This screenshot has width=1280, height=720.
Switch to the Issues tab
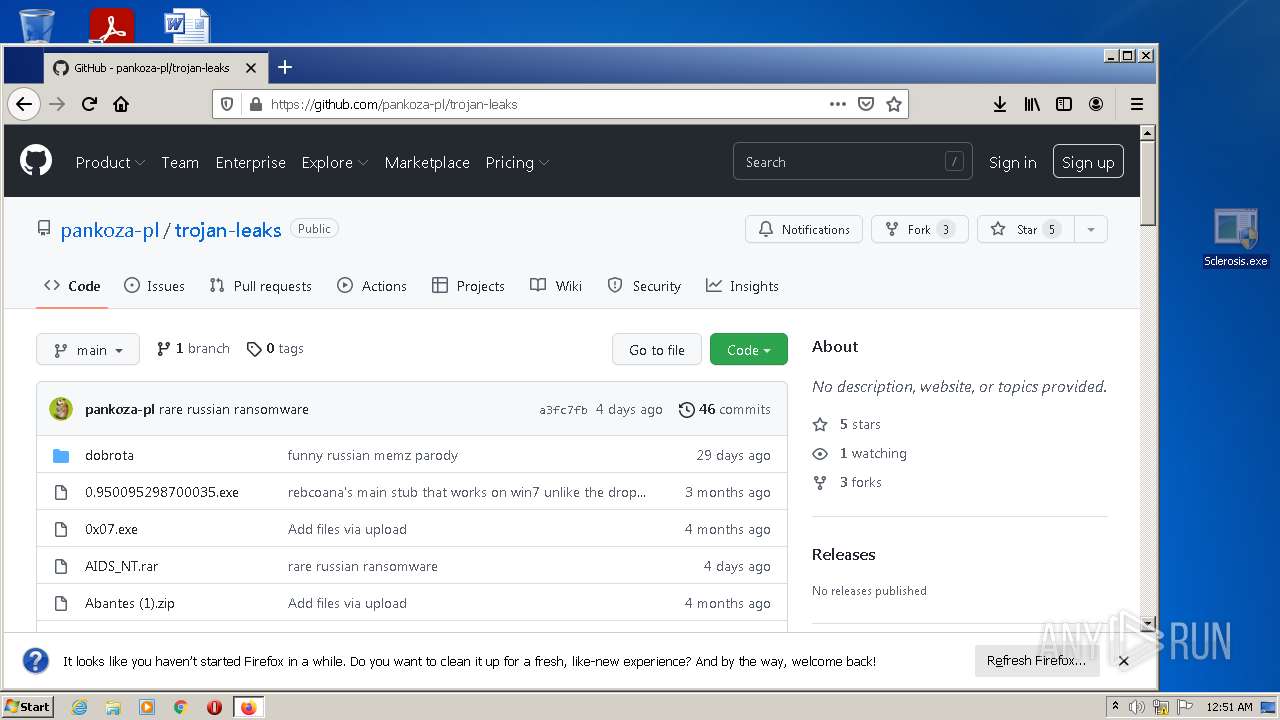click(154, 286)
